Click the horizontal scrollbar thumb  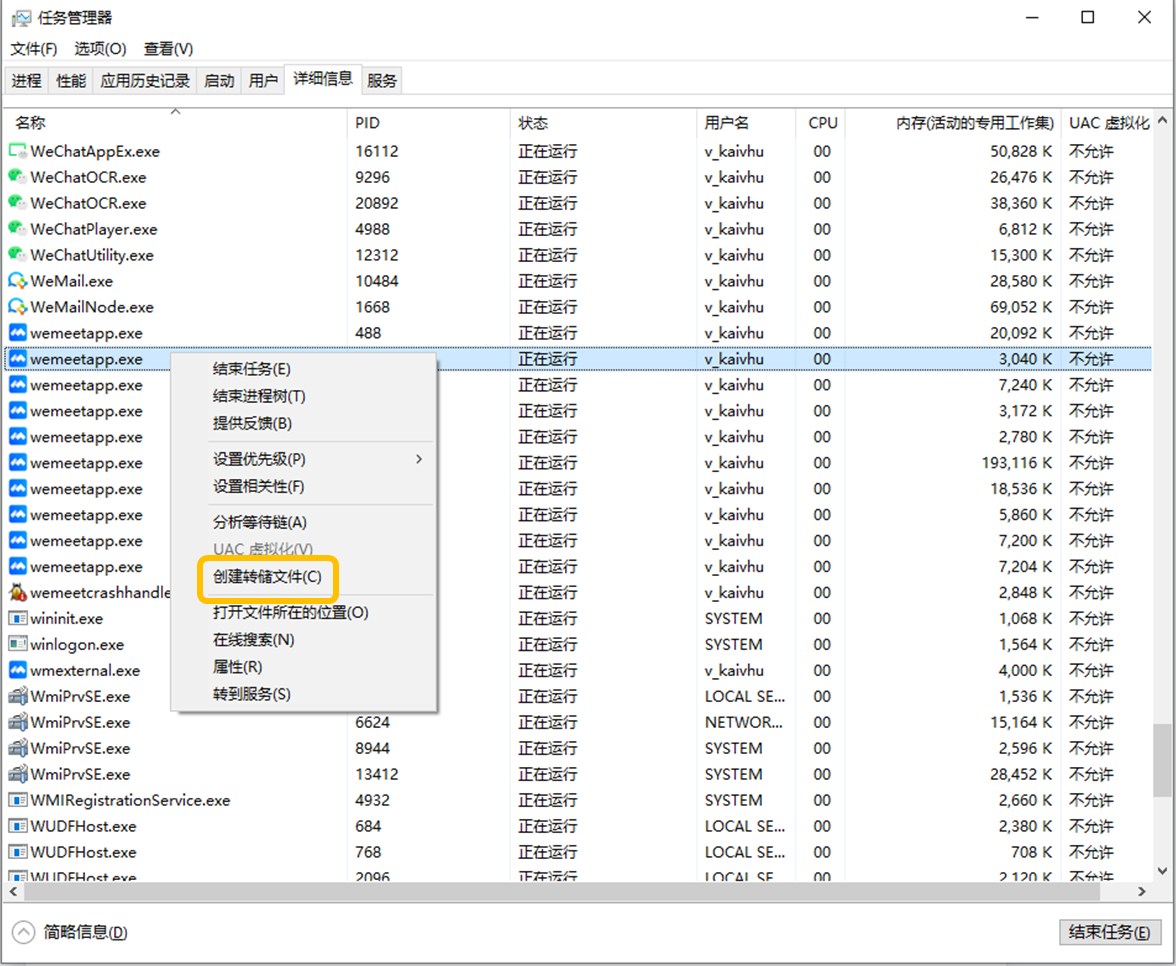[562, 892]
